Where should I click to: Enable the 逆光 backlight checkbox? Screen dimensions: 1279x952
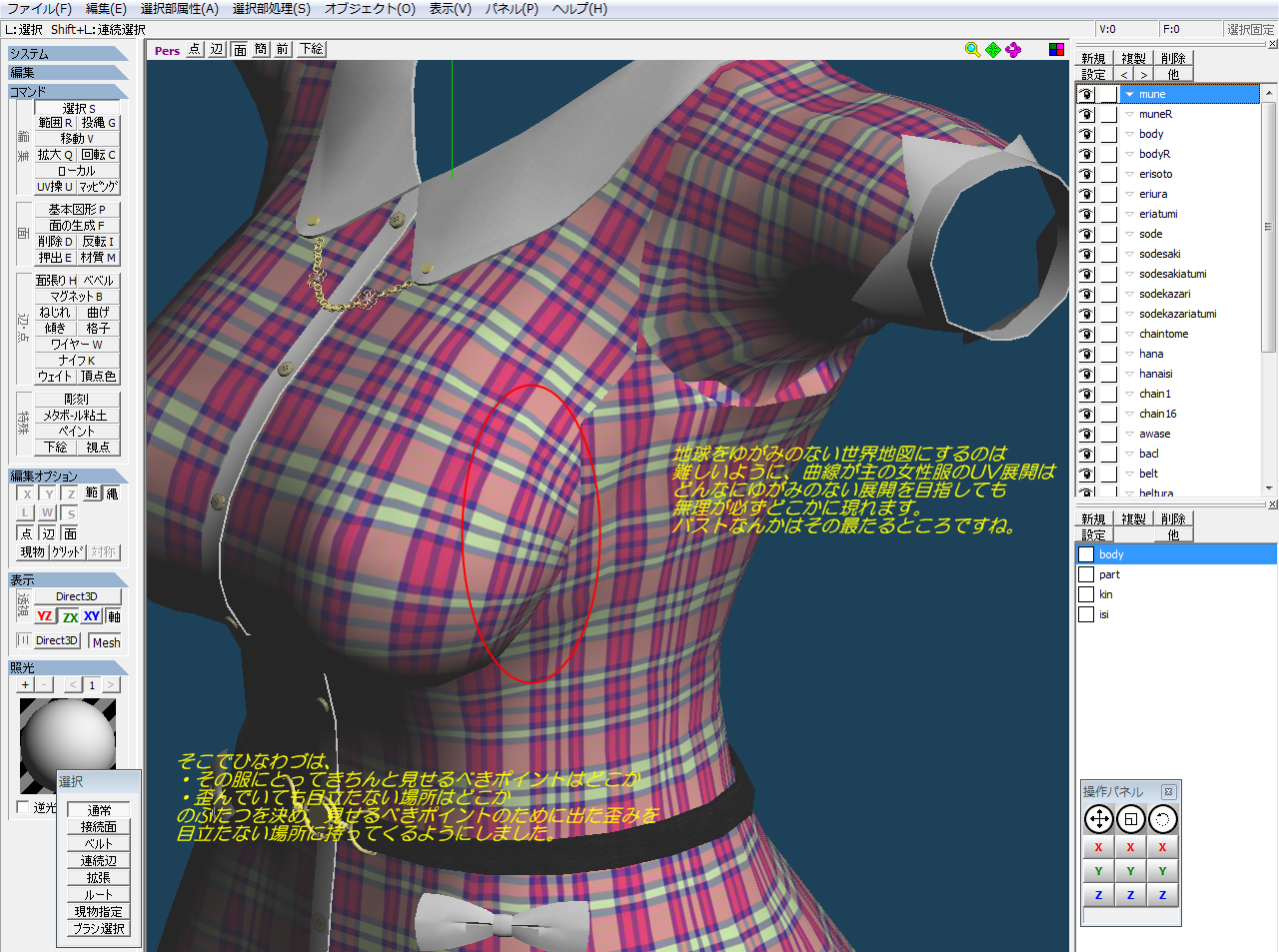tap(23, 807)
